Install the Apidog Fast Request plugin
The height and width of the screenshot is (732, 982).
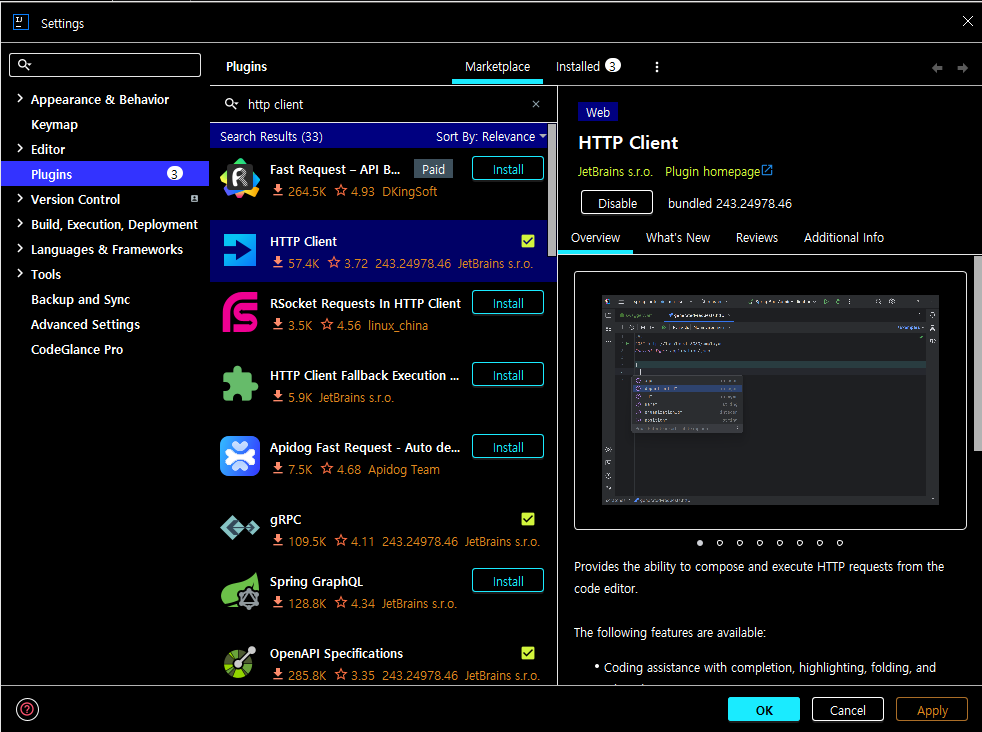coord(508,447)
